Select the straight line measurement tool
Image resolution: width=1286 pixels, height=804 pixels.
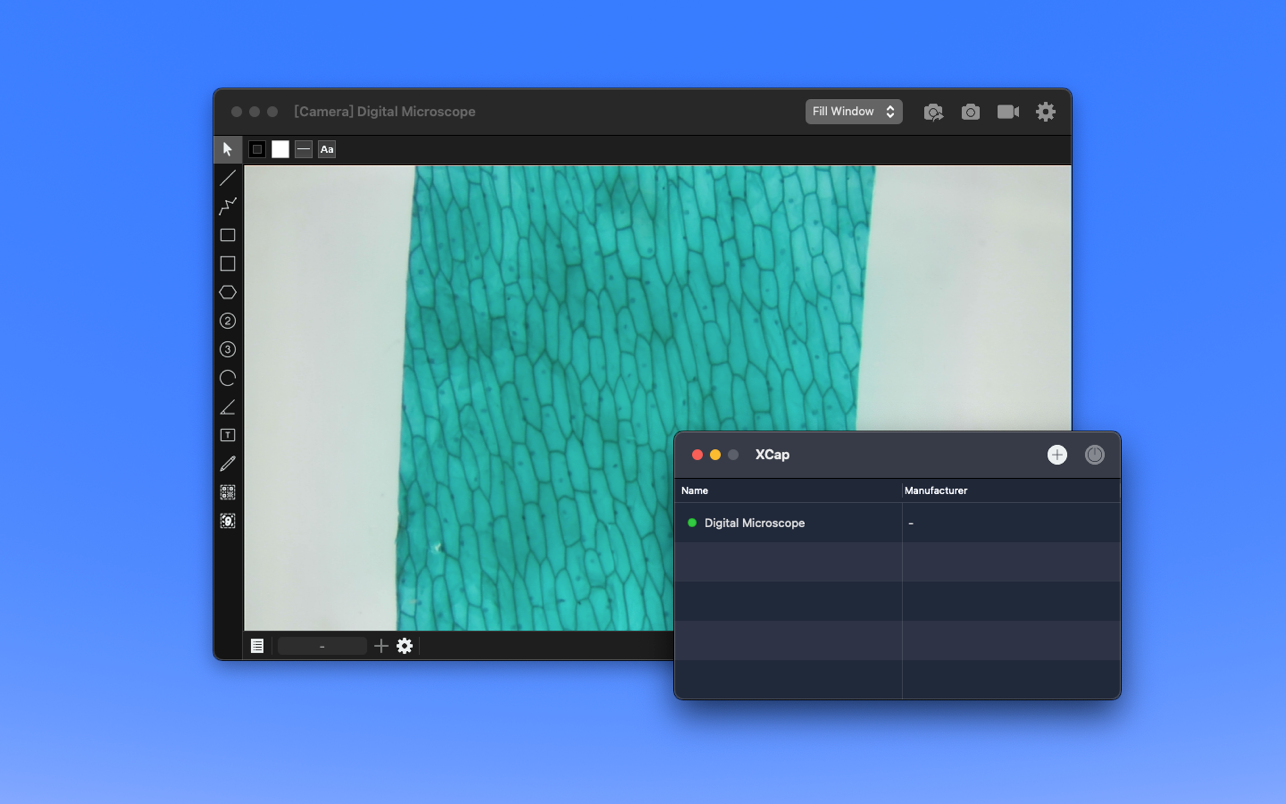(x=228, y=178)
